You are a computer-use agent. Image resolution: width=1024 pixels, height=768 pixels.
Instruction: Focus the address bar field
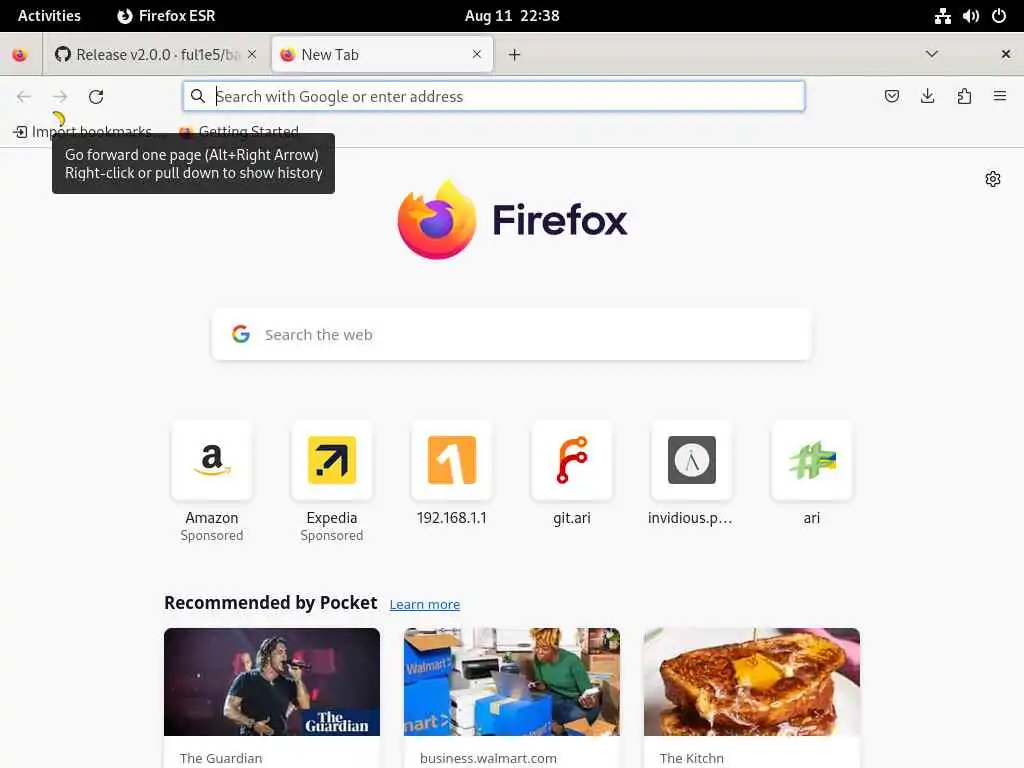point(494,97)
